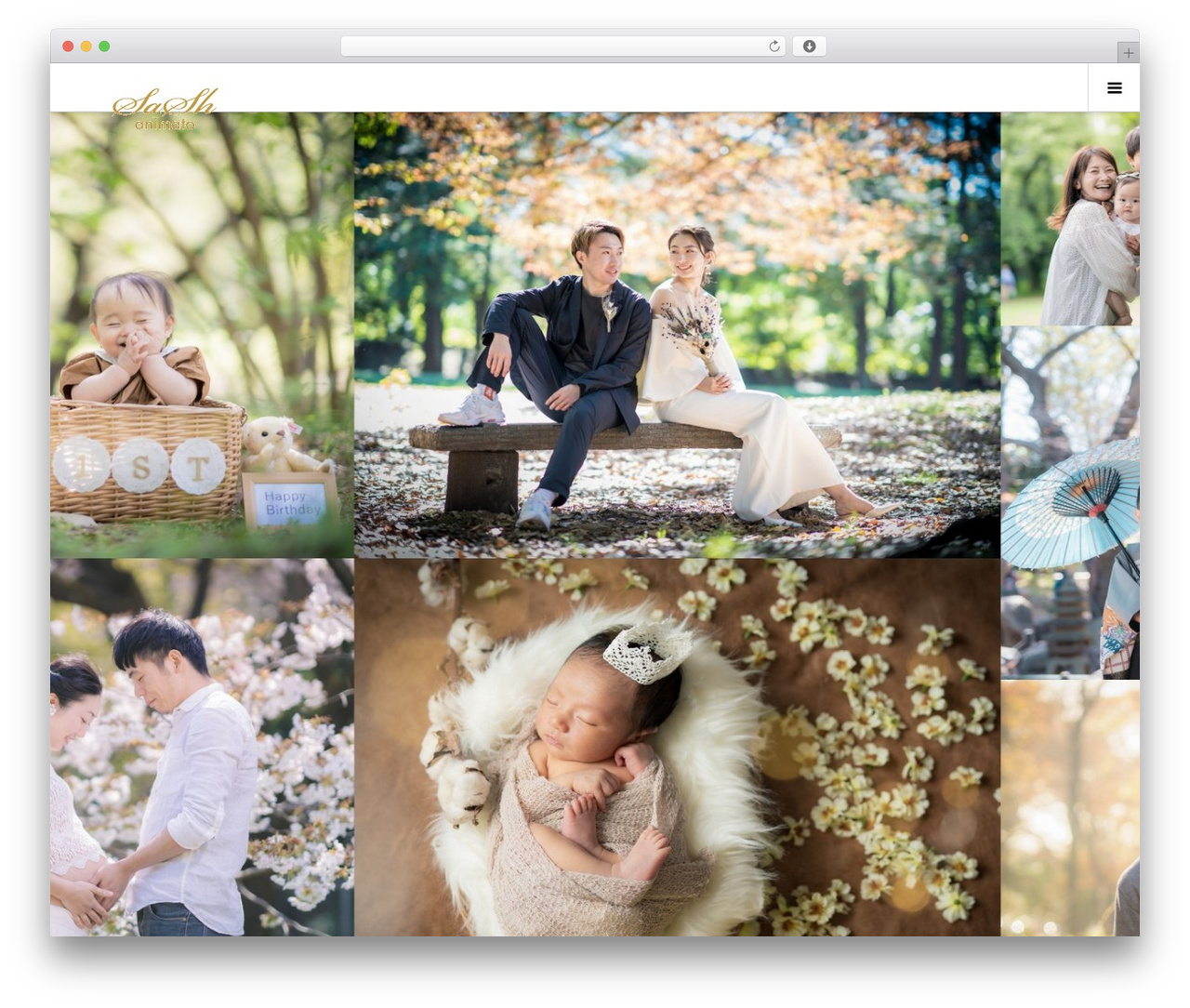Open a new browser tab
This screenshot has width=1190, height=1008.
click(x=1128, y=53)
